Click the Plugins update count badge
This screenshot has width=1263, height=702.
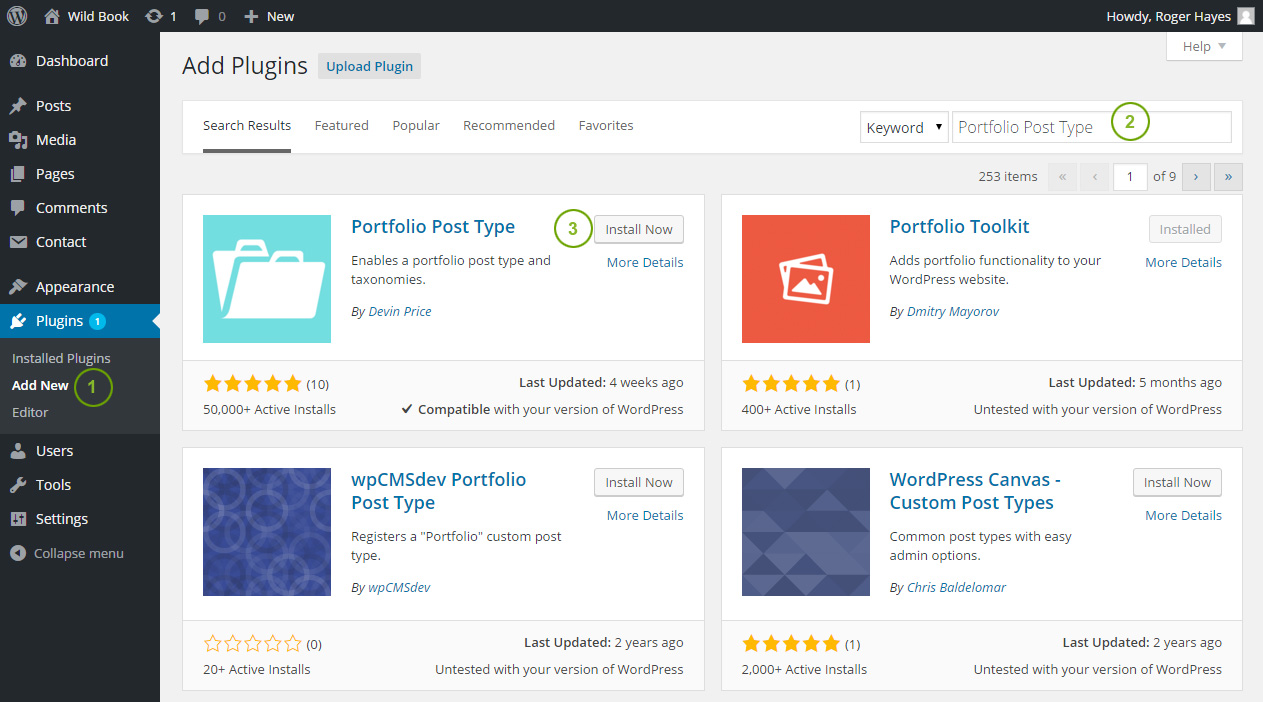97,321
